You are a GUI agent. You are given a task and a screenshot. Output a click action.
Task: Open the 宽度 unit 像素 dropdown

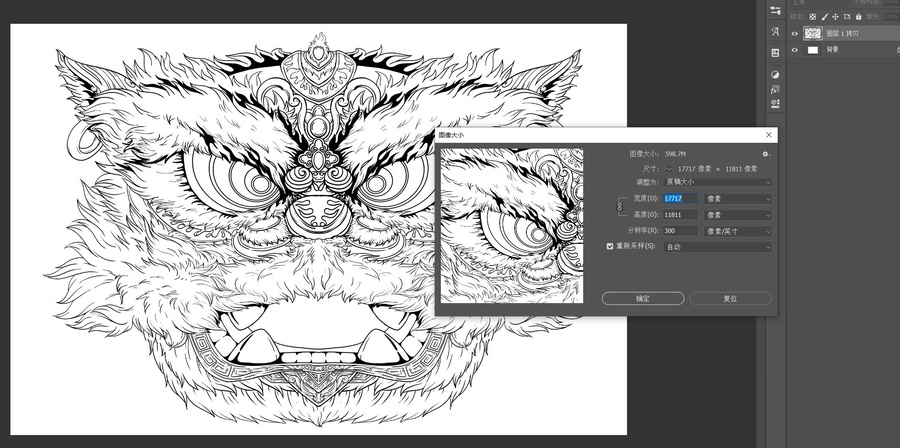tap(738, 198)
